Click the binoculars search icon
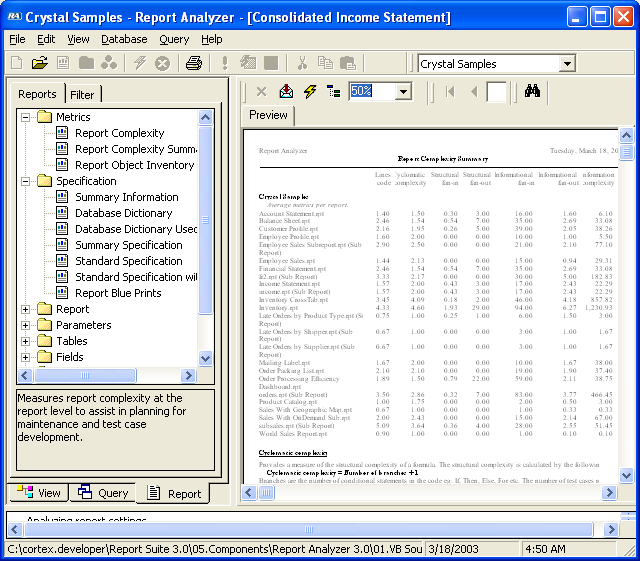 [532, 91]
